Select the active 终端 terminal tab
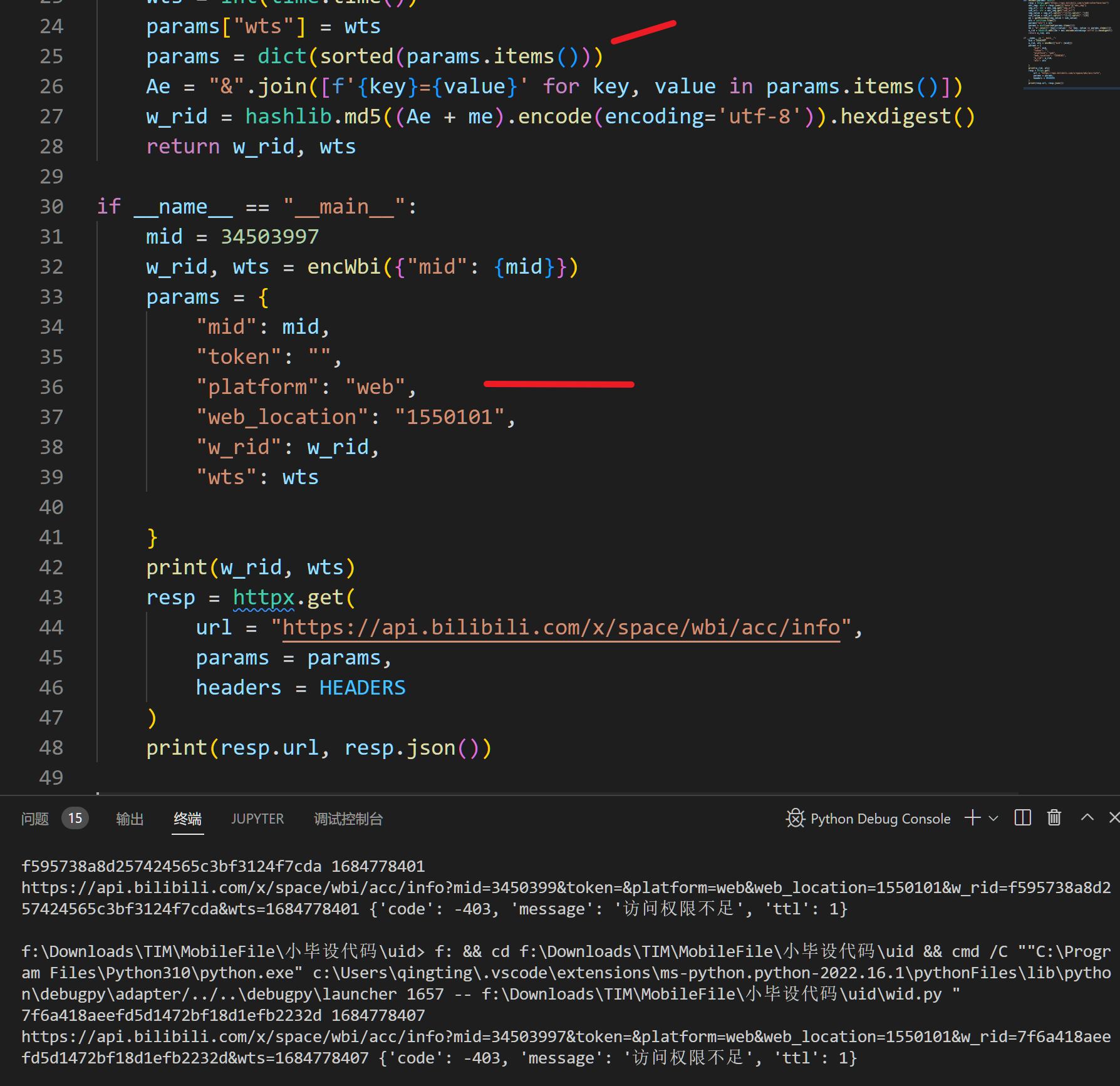Screen dimensions: 1120x1086 pyautogui.click(x=187, y=818)
